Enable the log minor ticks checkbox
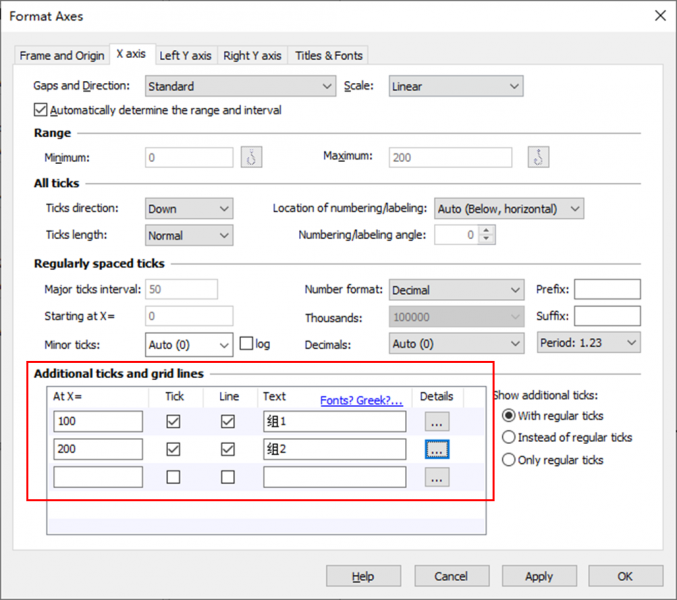This screenshot has width=677, height=600. tap(246, 344)
